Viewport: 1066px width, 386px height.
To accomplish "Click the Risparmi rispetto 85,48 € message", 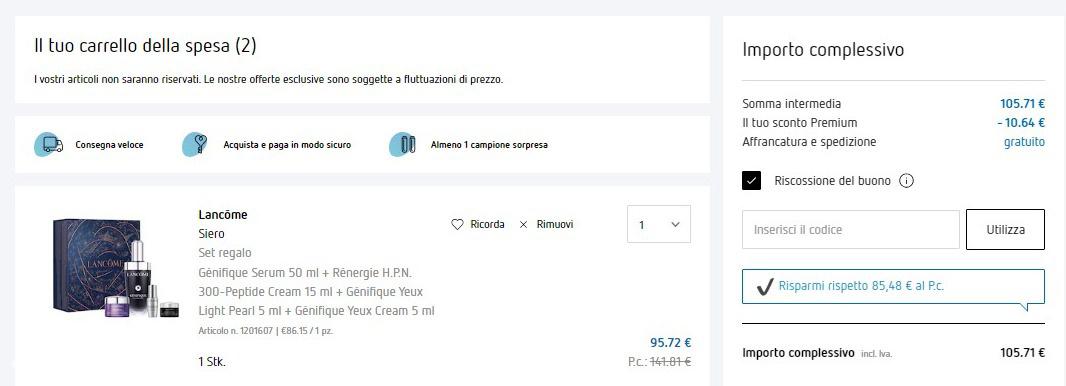I will [x=861, y=286].
